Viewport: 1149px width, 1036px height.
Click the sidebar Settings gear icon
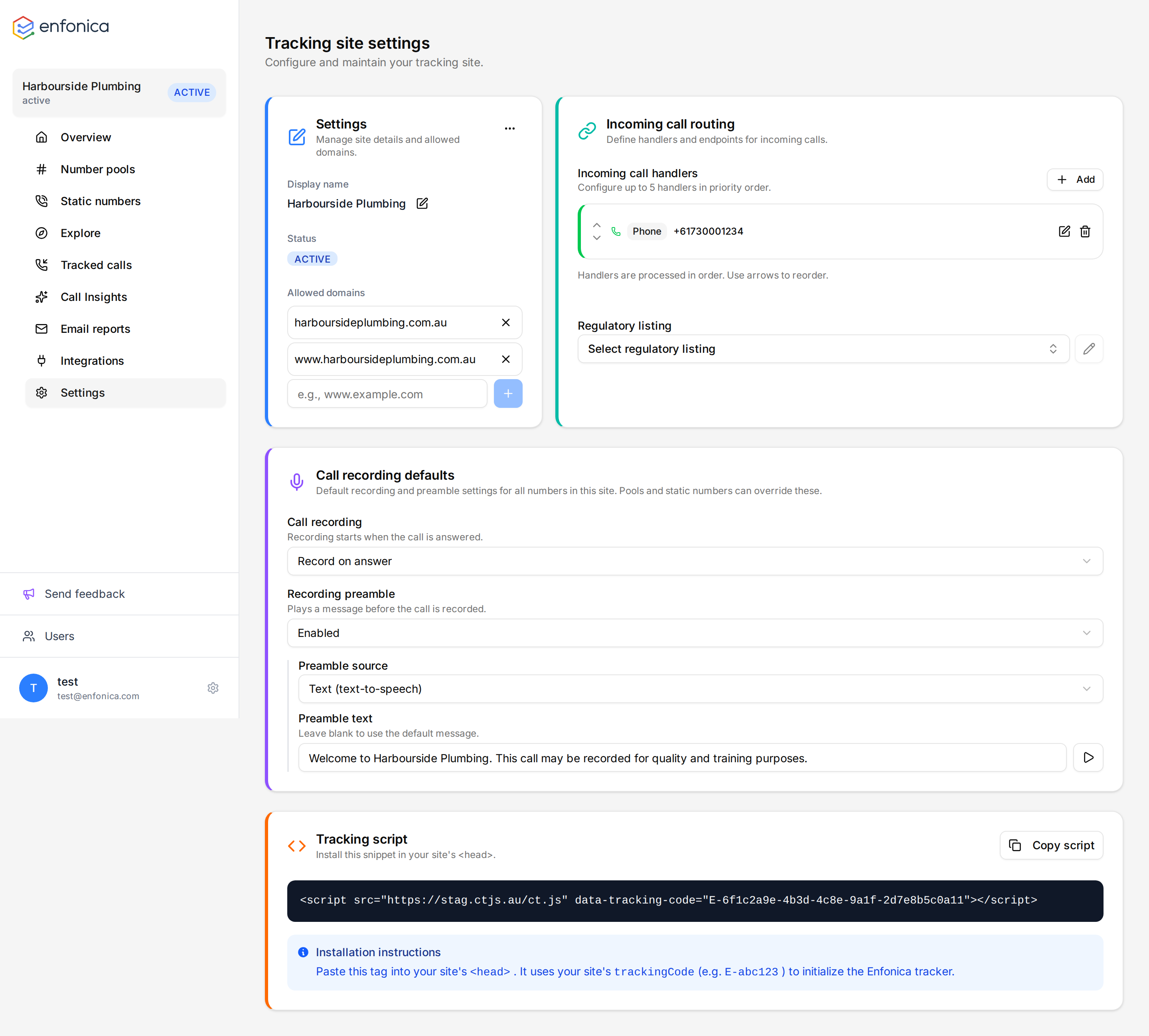click(x=41, y=393)
